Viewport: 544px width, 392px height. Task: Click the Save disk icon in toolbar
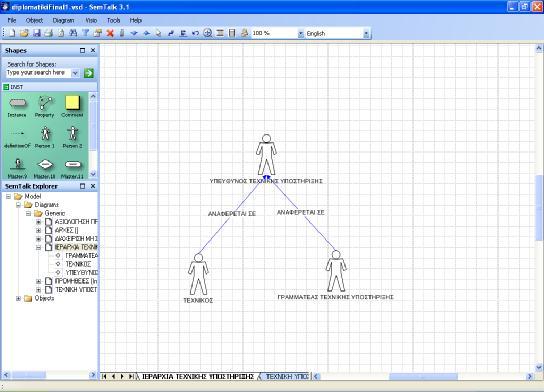[x=37, y=33]
